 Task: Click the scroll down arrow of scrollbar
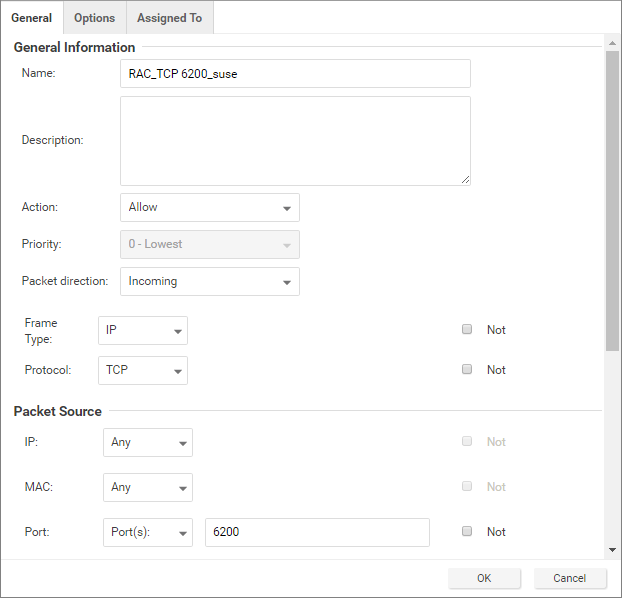(x=613, y=549)
